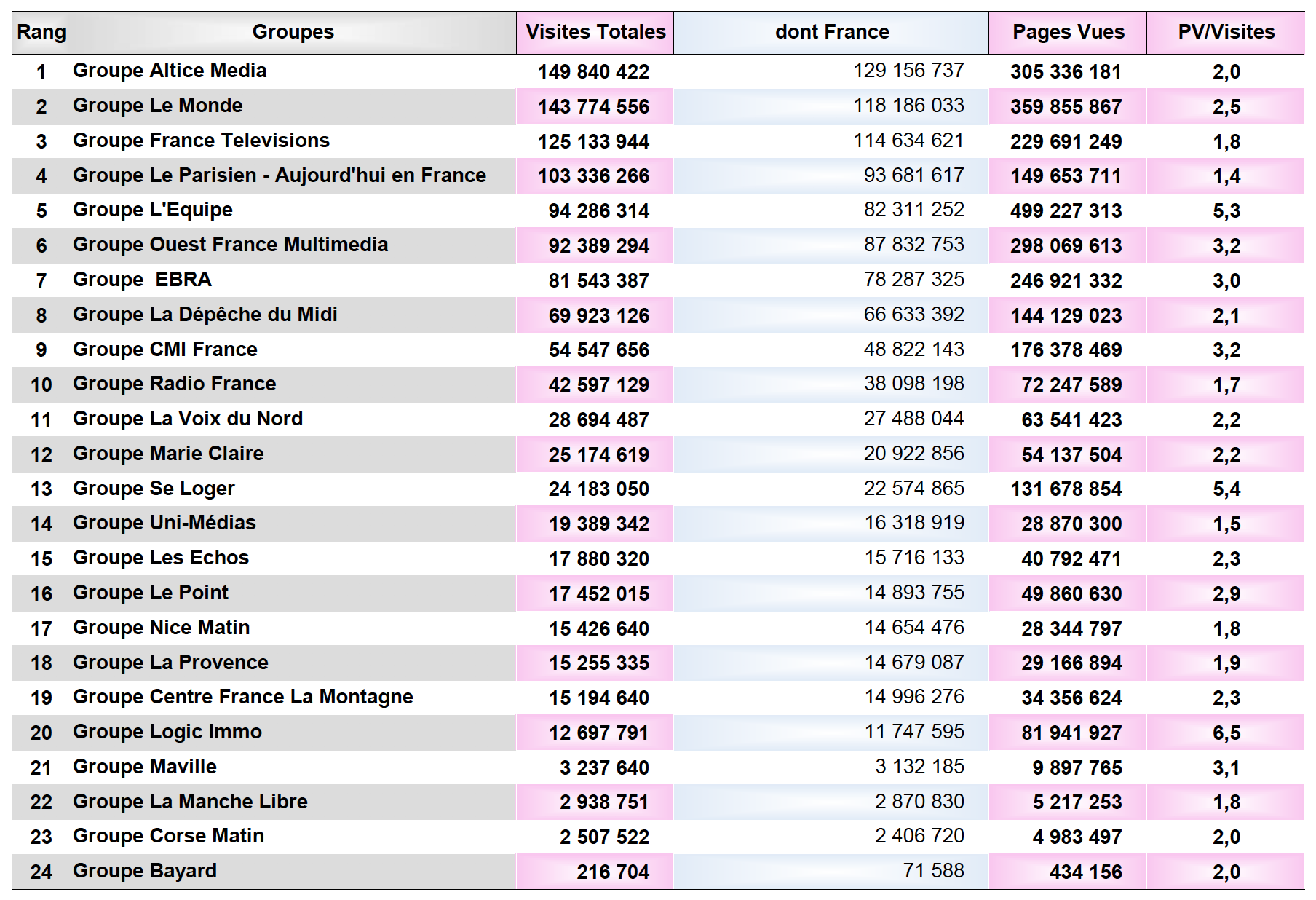The height and width of the screenshot is (900, 1316).
Task: Click Groupe Centre France La Montagne name
Action: click(242, 697)
